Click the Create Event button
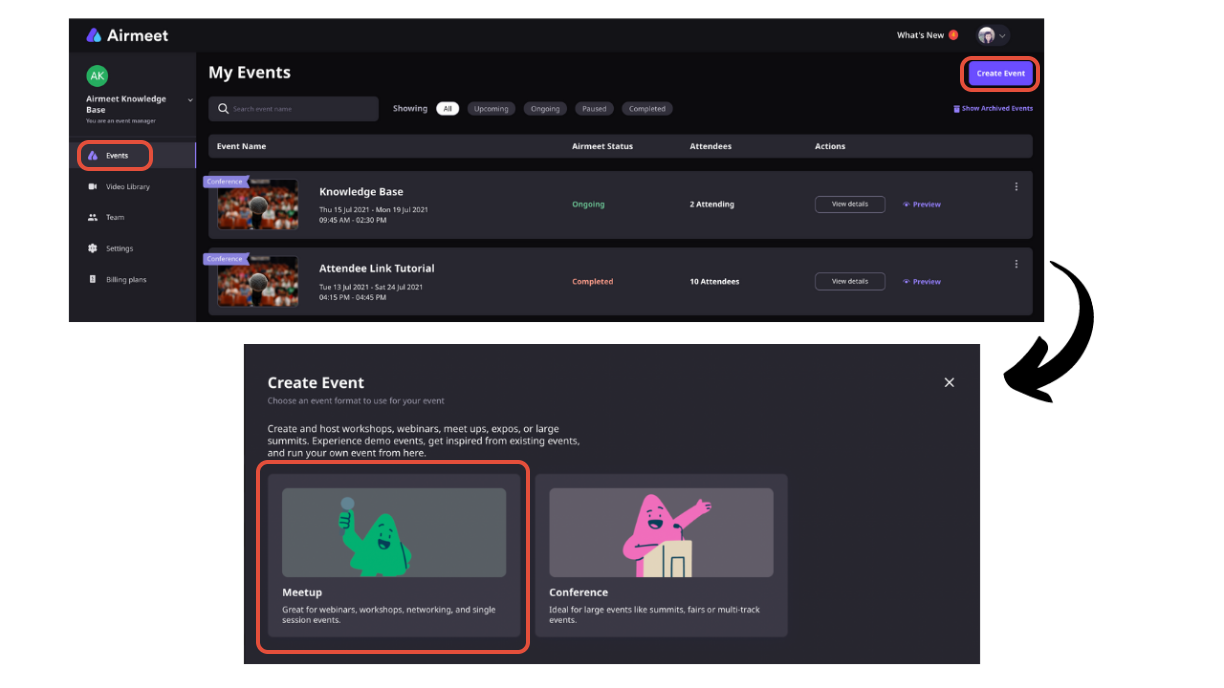Screen dimensions: 1224x688 [x=1001, y=74]
